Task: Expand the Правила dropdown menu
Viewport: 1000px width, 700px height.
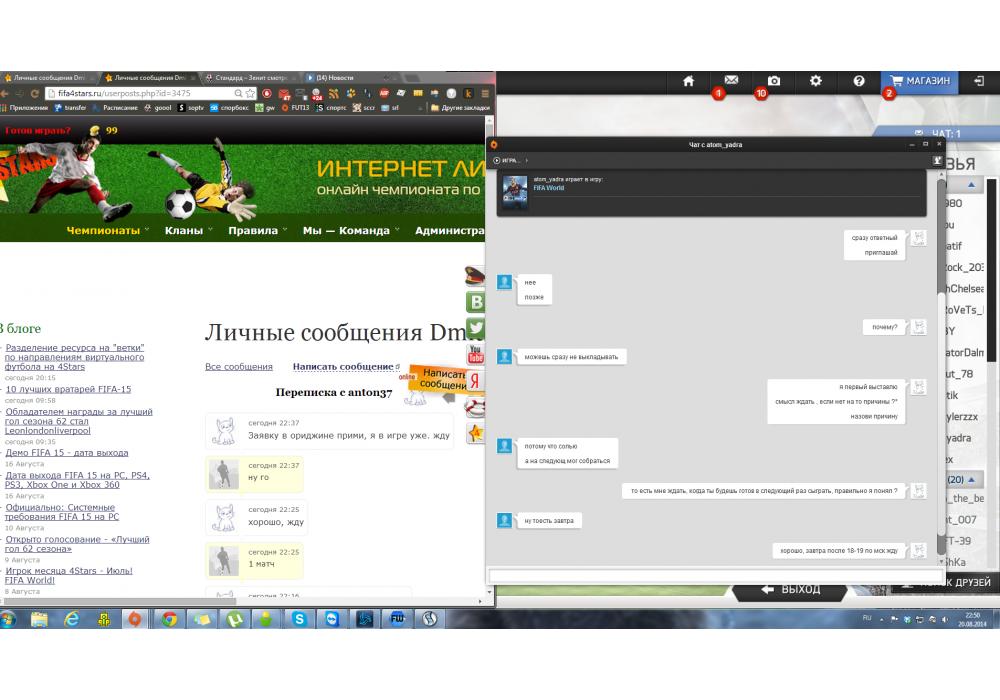Action: 258,230
